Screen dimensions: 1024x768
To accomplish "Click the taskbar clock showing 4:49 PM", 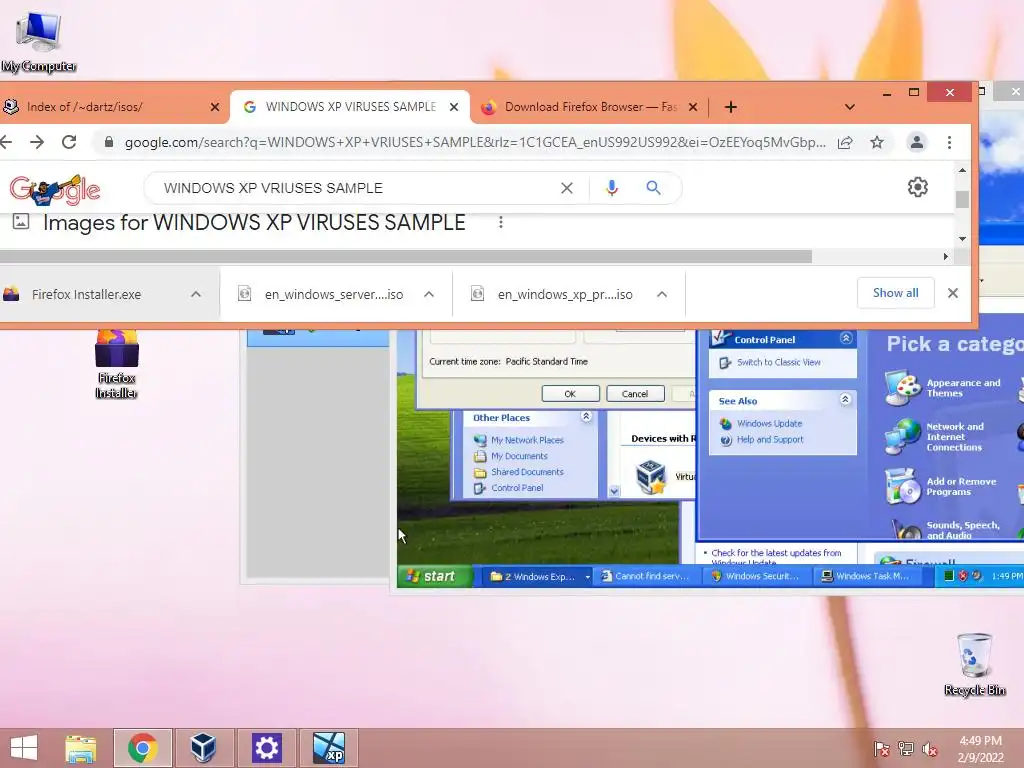I will point(980,748).
